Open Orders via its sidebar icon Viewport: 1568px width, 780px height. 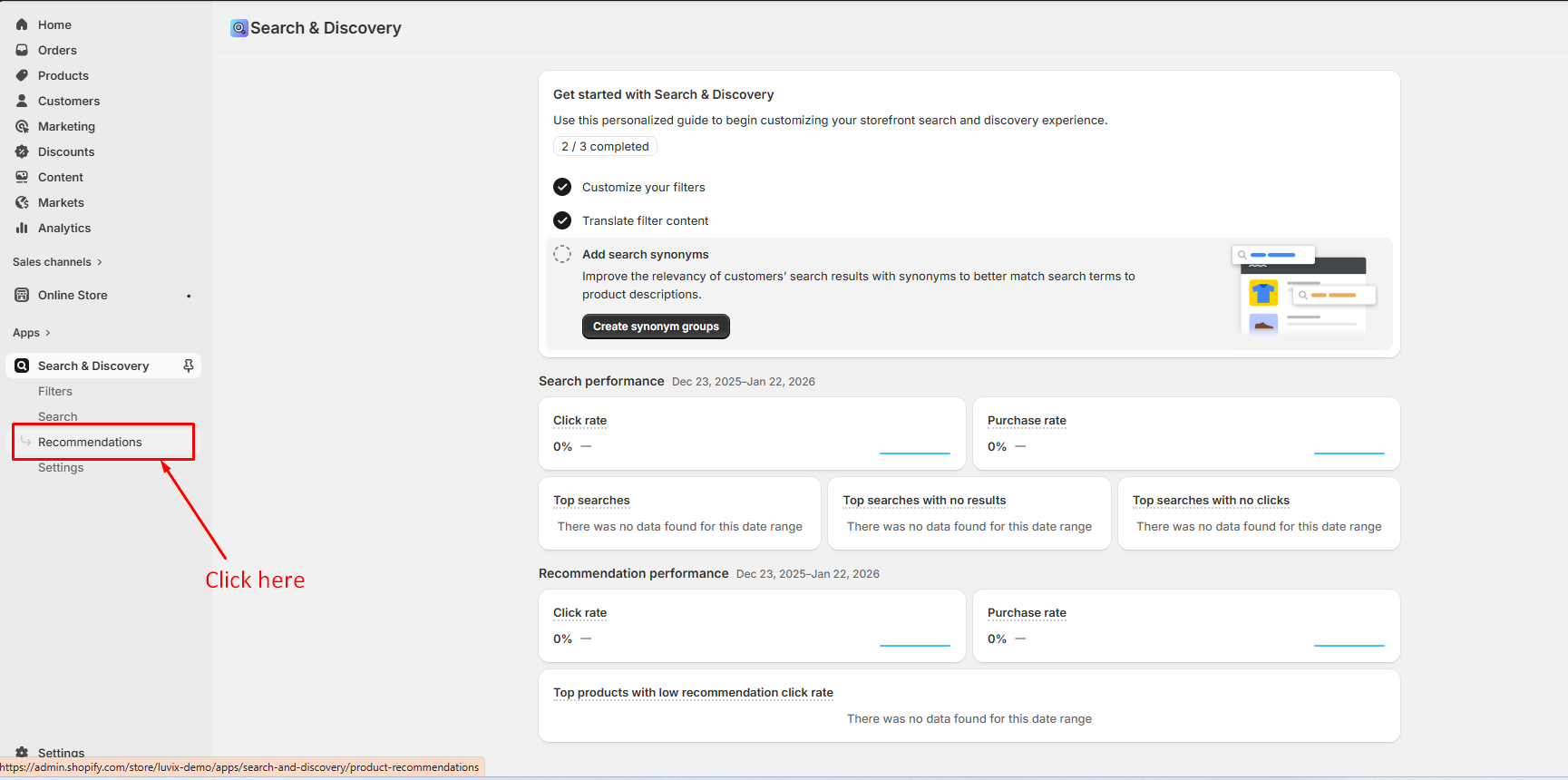click(22, 50)
